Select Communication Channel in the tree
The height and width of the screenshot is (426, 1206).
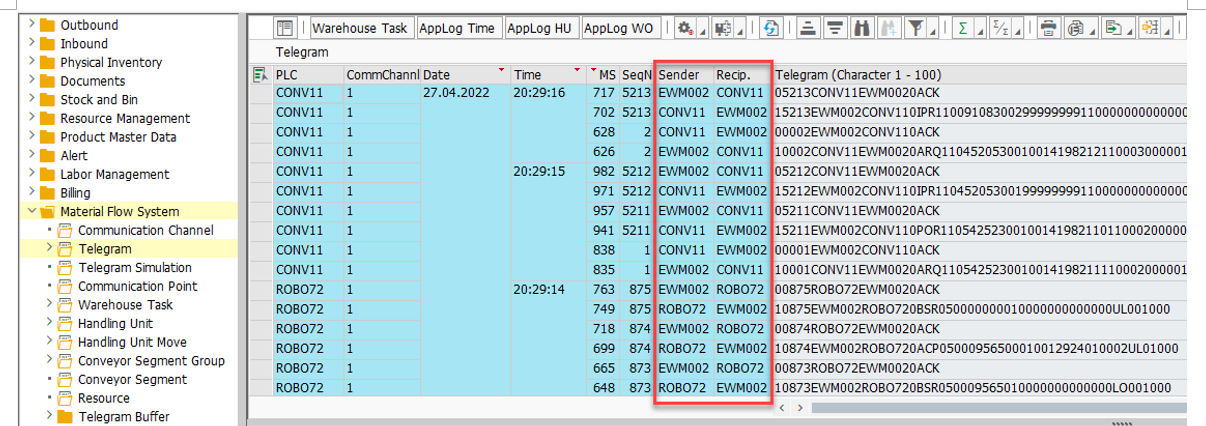click(x=145, y=230)
